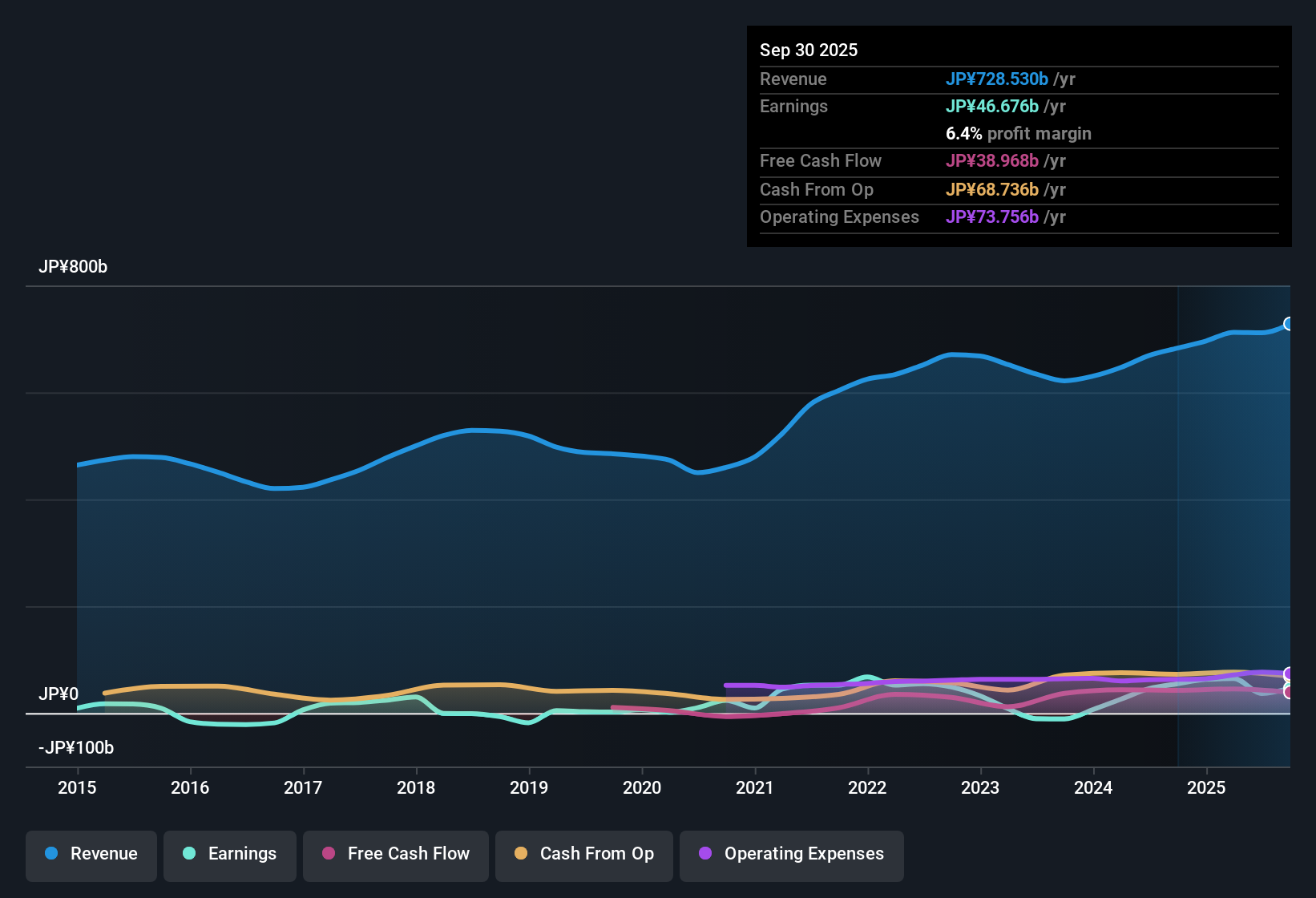Toggle the Revenue series visibility
Screen dimensions: 1316x898
point(91,854)
